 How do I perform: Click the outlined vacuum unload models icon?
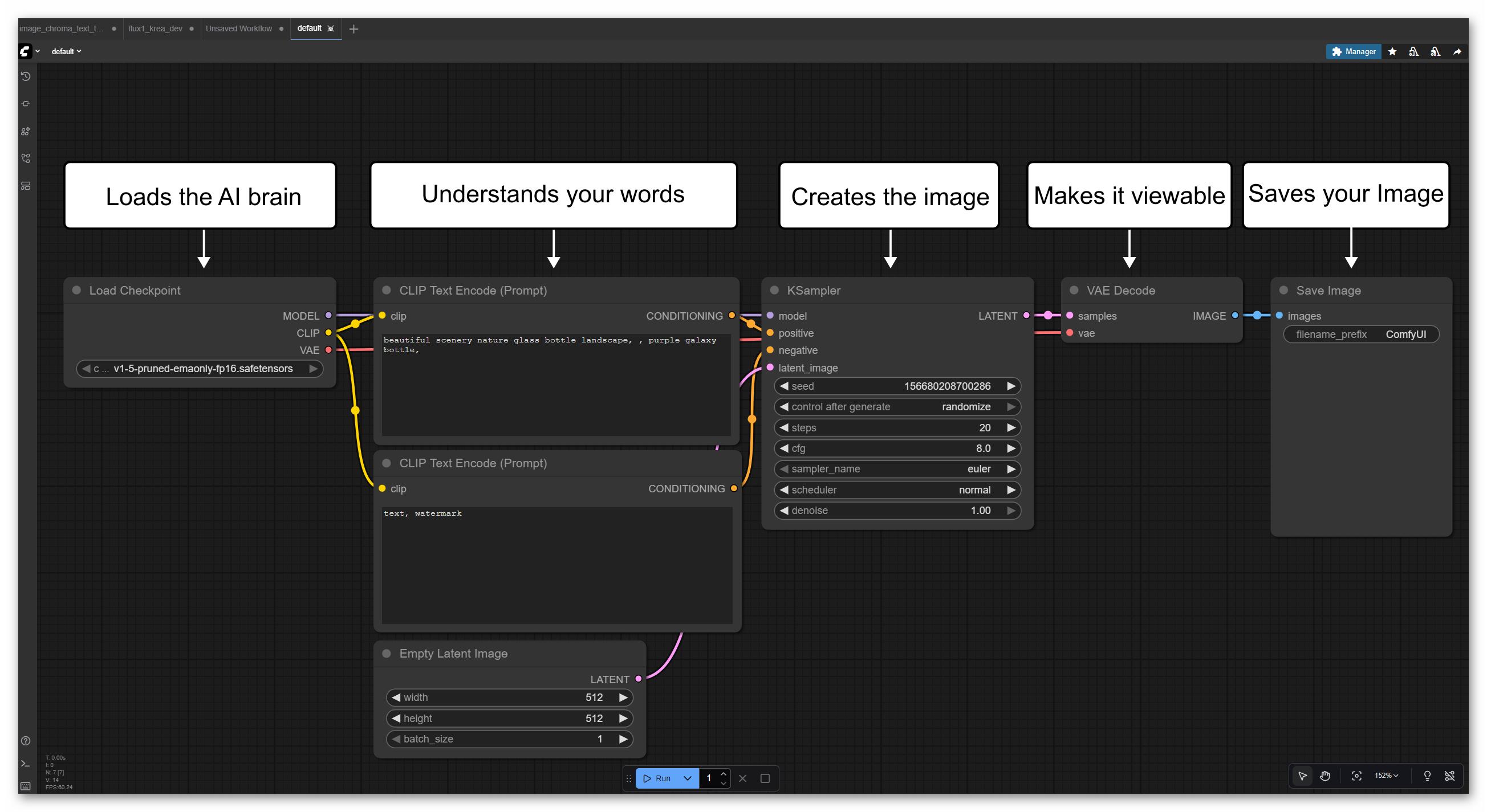coord(1413,52)
